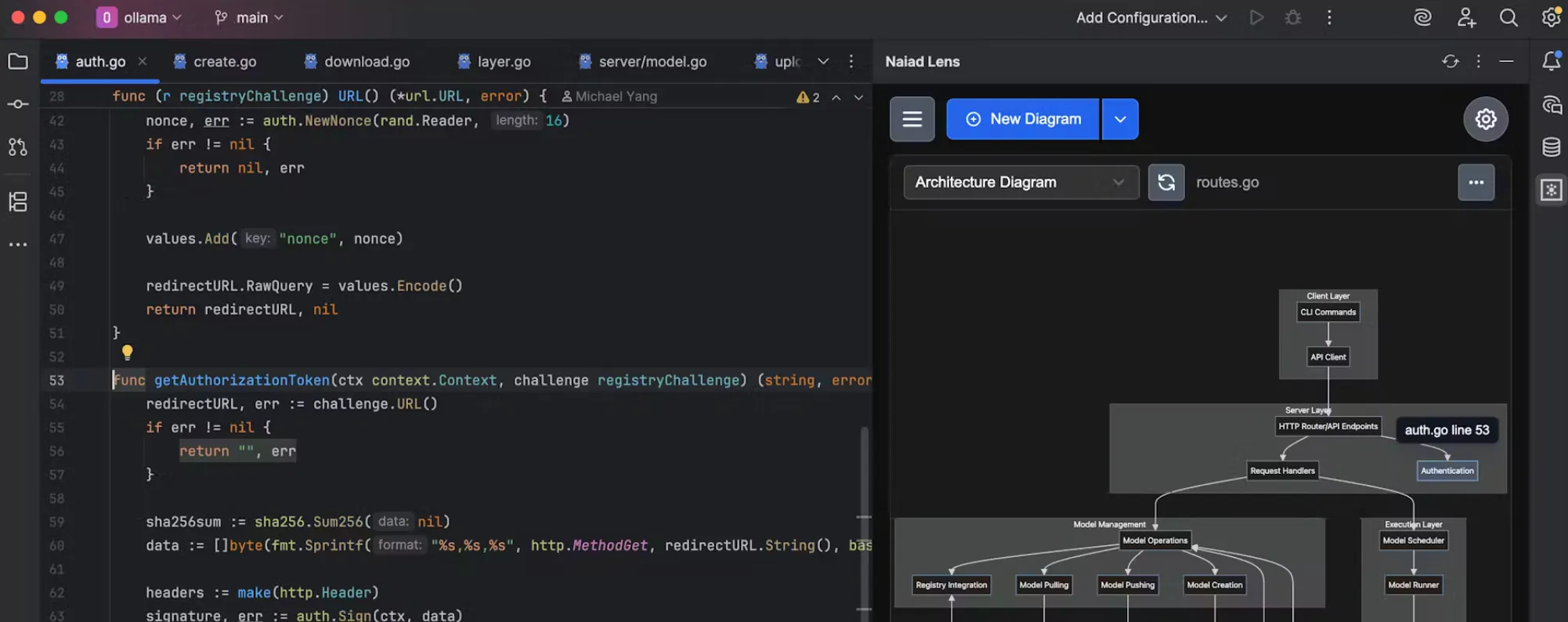Open the Notifications bell
Viewport: 1568px width, 622px height.
pos(1551,61)
